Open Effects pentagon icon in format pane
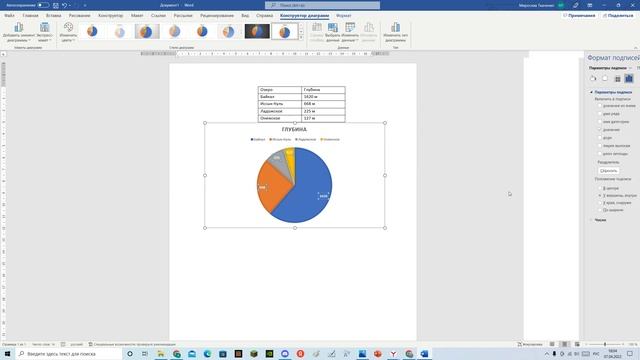The image size is (640, 360). coord(605,78)
